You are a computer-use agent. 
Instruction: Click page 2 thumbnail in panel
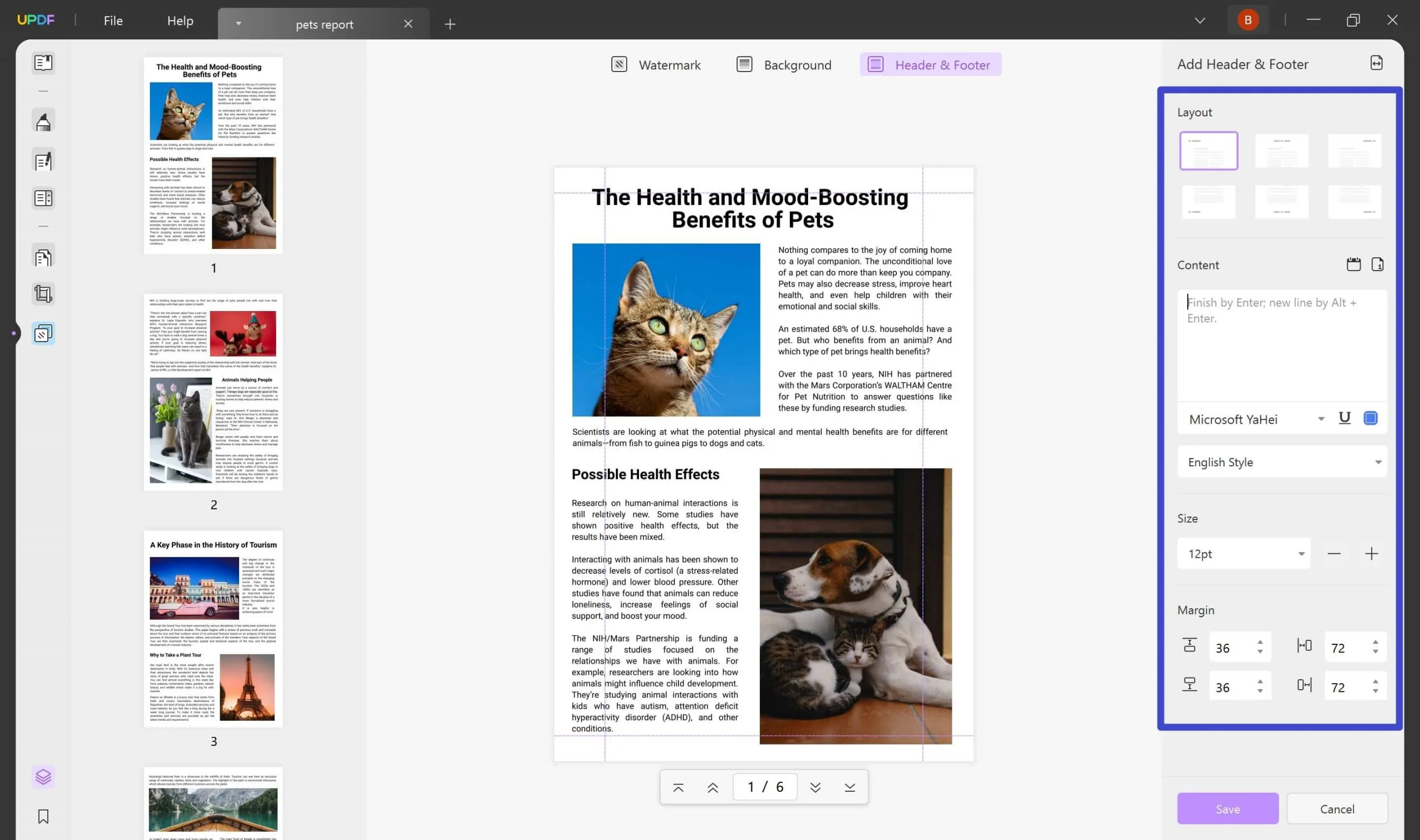(213, 390)
